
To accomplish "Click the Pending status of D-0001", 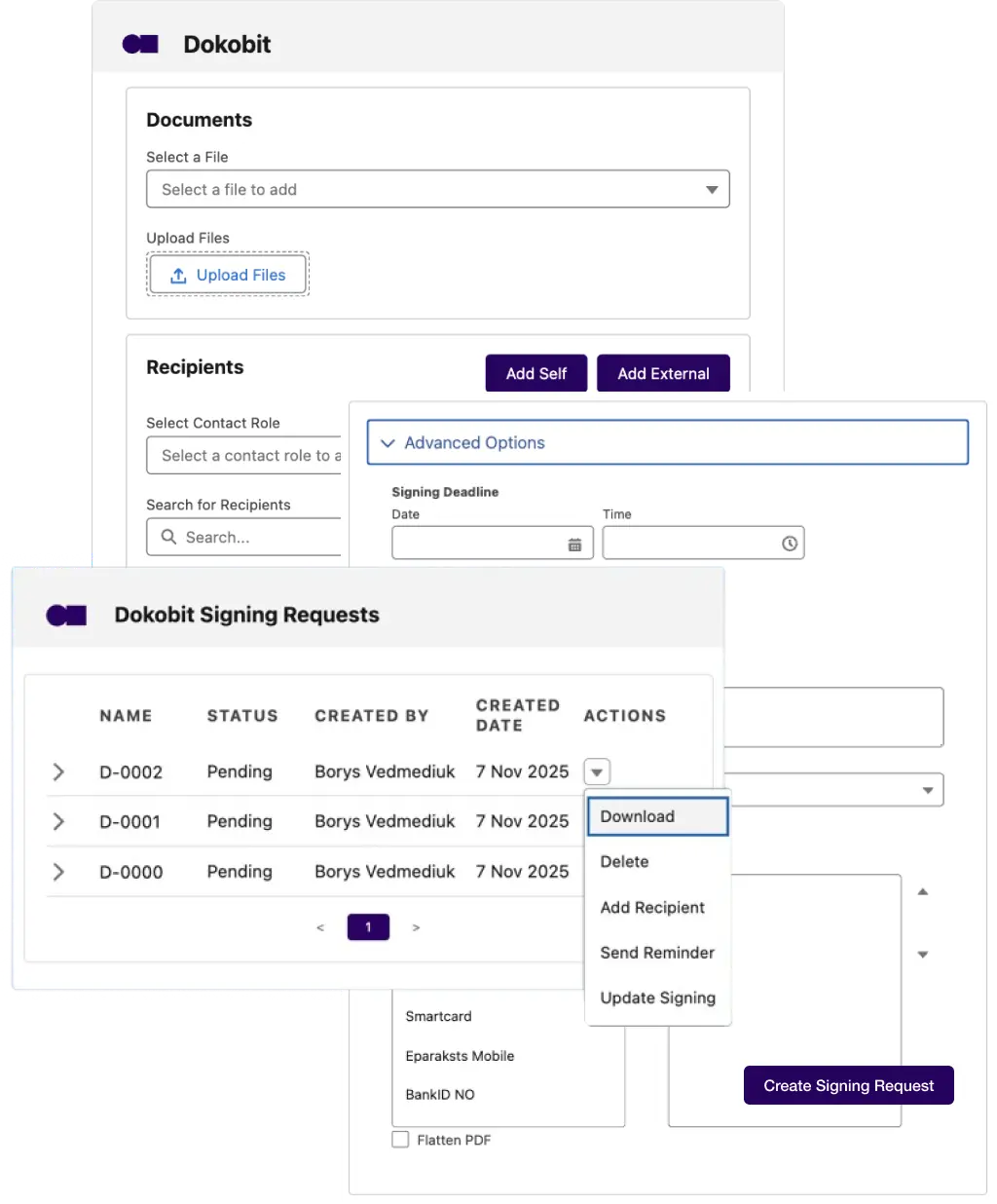I will pos(240,821).
